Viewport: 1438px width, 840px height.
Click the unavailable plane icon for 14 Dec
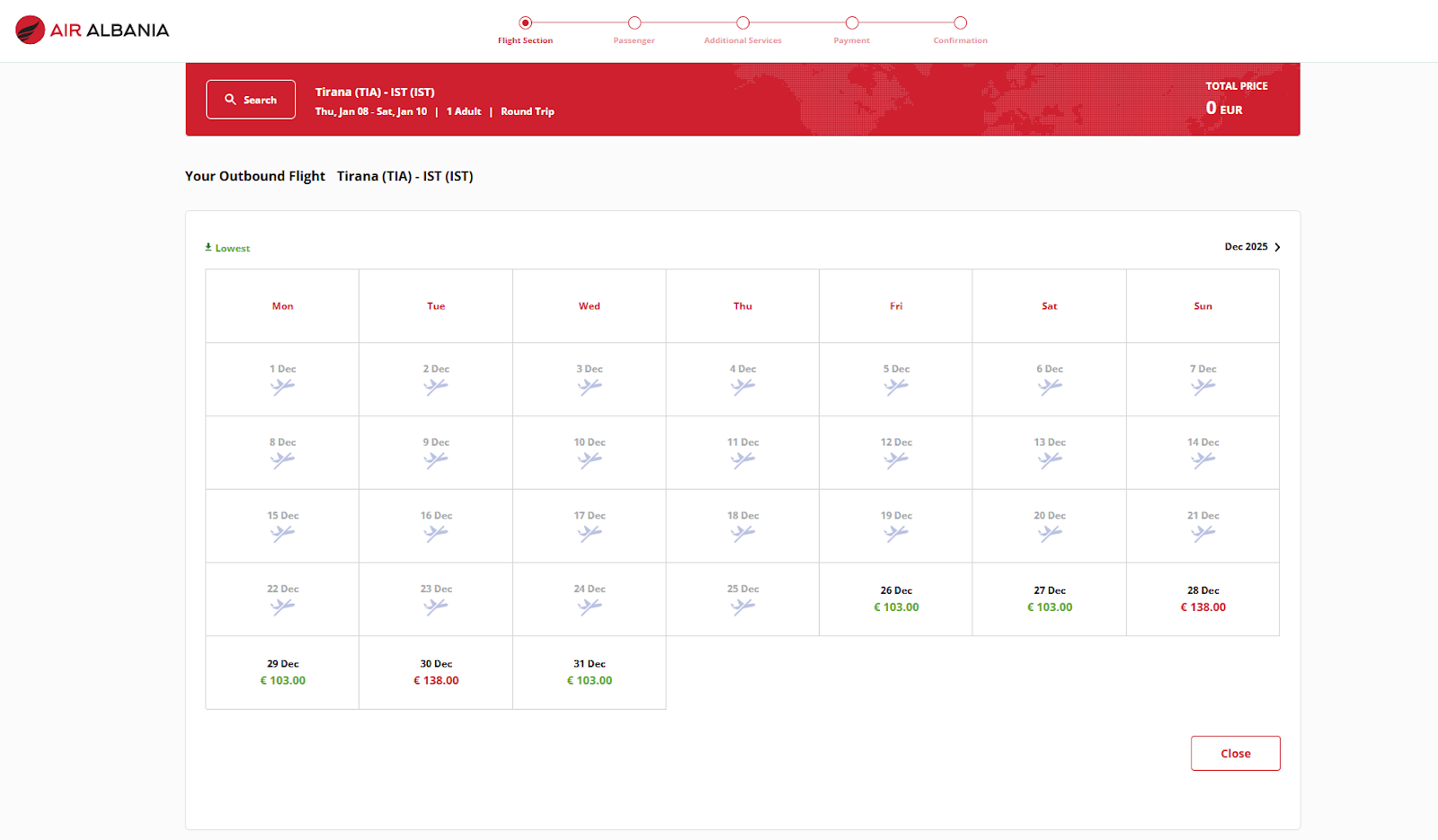coord(1203,461)
